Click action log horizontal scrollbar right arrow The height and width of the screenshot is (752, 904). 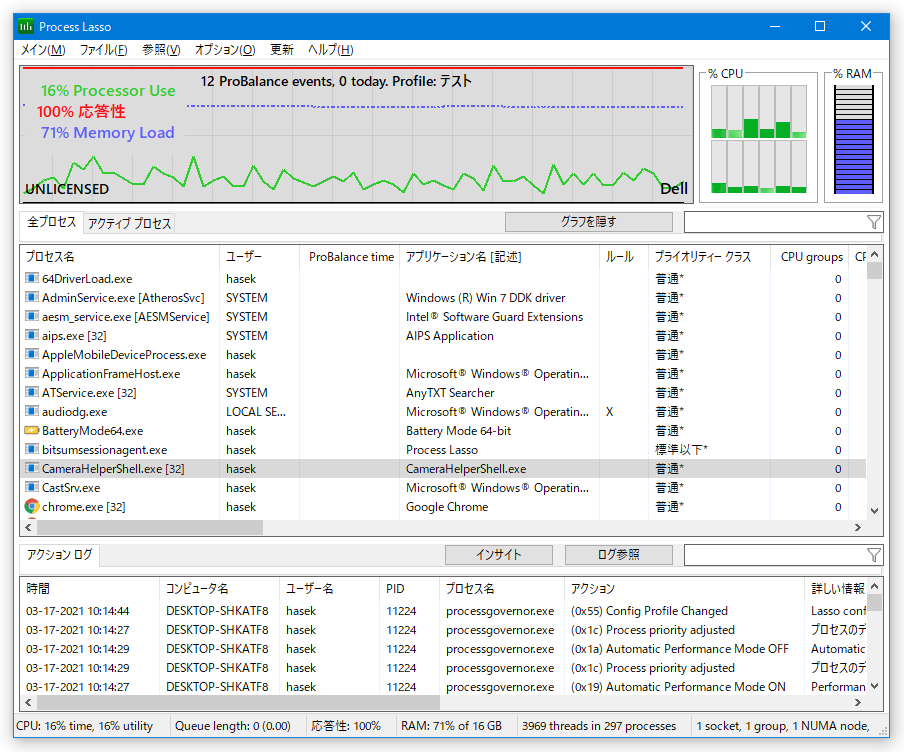[858, 702]
